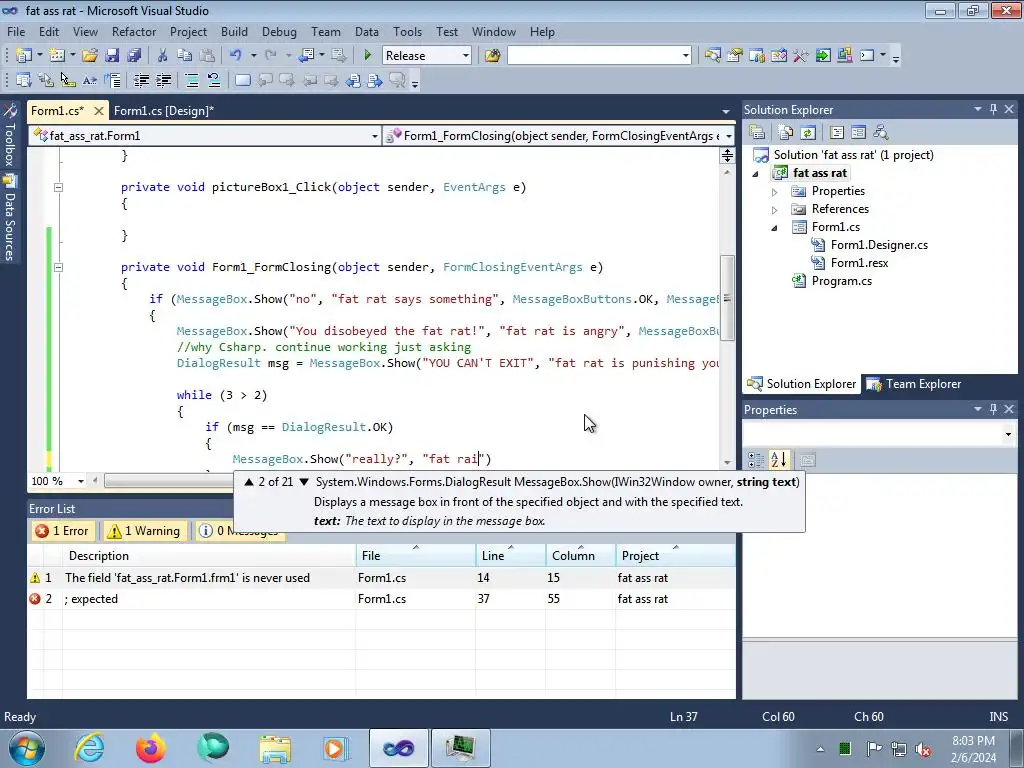Switch to the Team Explorer tab
The height and width of the screenshot is (768, 1024).
[914, 384]
